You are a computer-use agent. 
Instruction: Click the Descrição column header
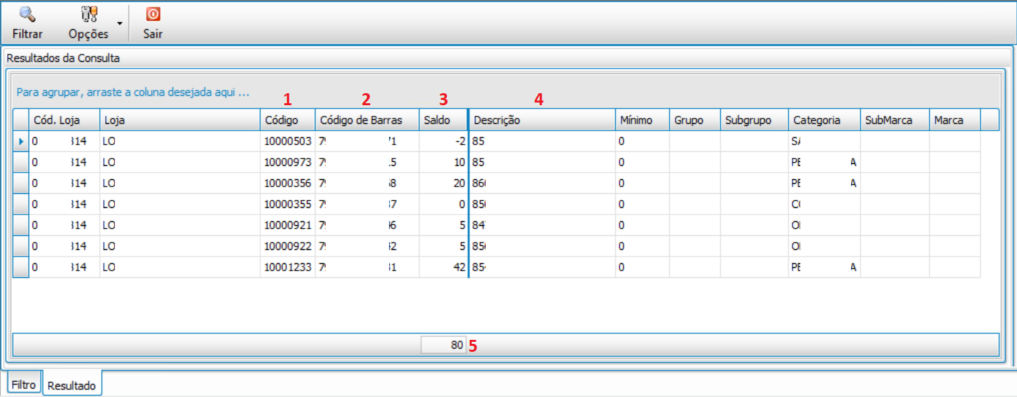(542, 120)
